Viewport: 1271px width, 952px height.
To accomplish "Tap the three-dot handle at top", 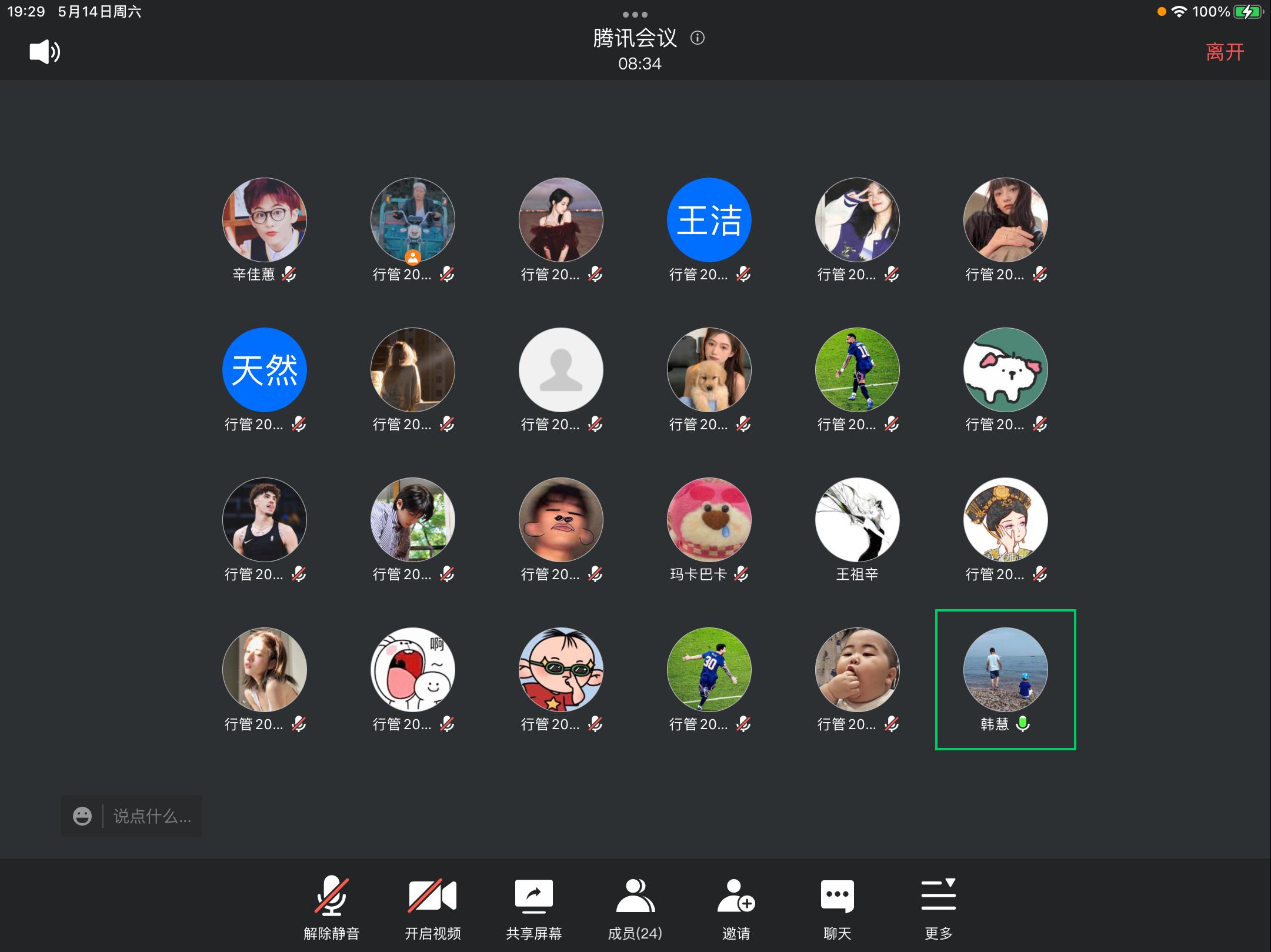I will pyautogui.click(x=635, y=14).
